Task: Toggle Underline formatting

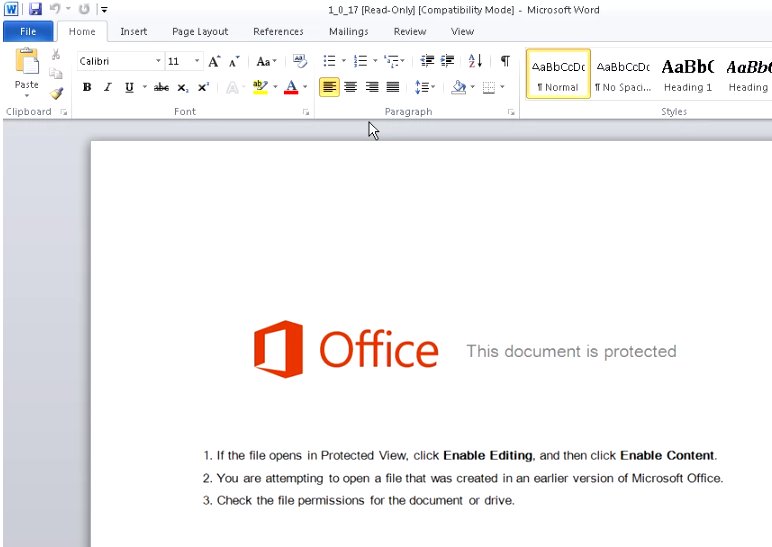Action: tap(129, 88)
